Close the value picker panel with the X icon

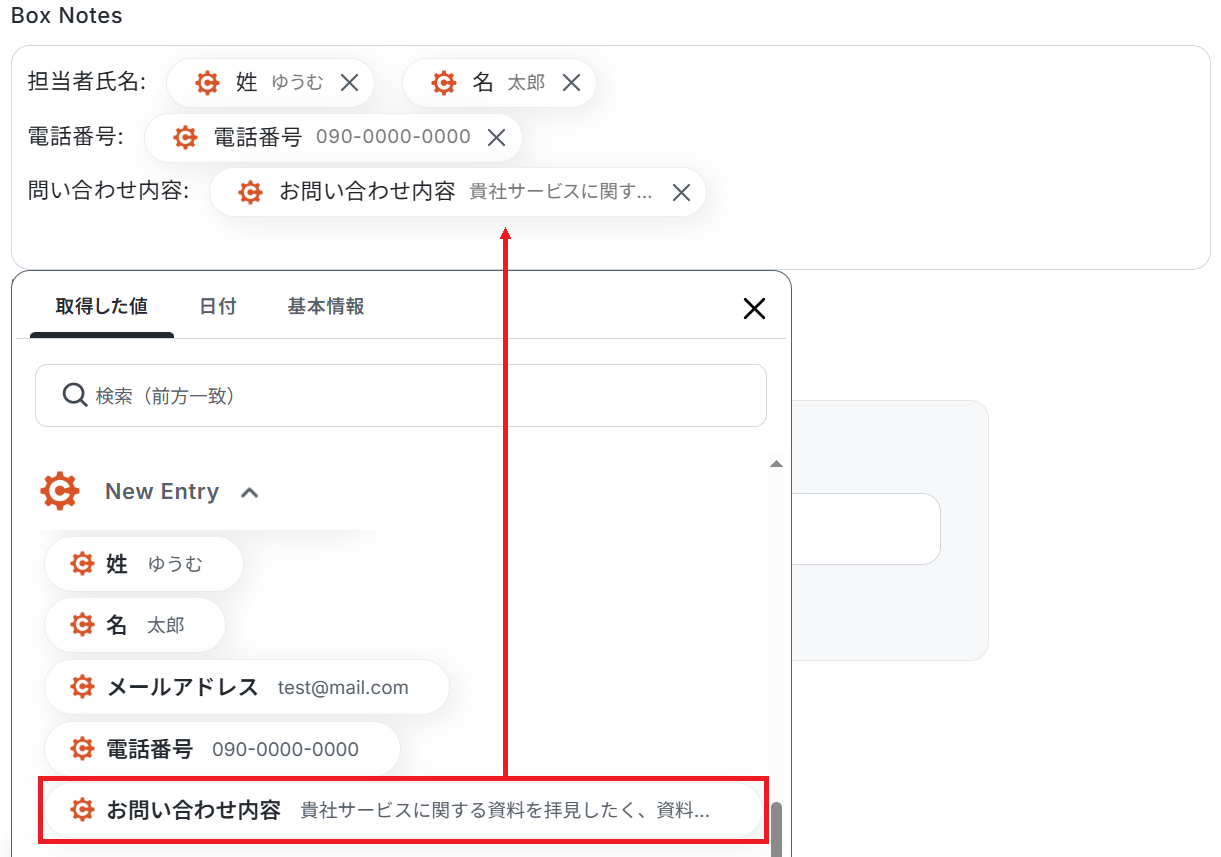click(754, 308)
